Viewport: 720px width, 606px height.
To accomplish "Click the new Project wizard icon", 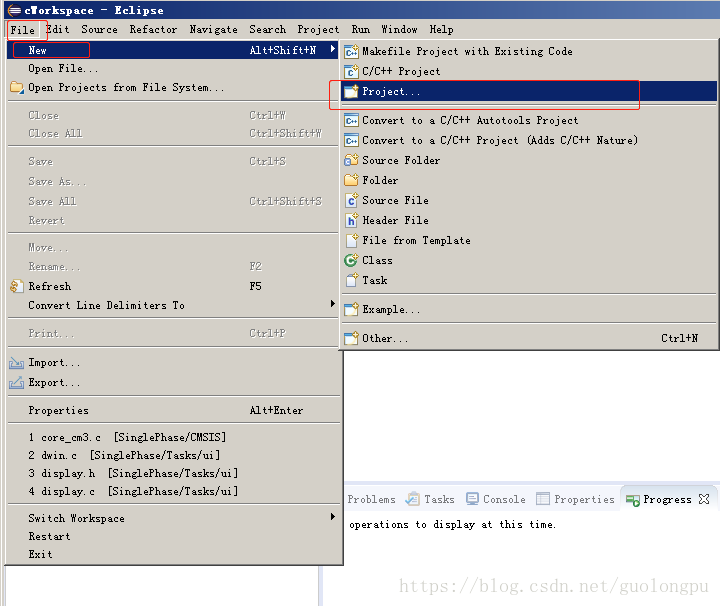I will 351,91.
